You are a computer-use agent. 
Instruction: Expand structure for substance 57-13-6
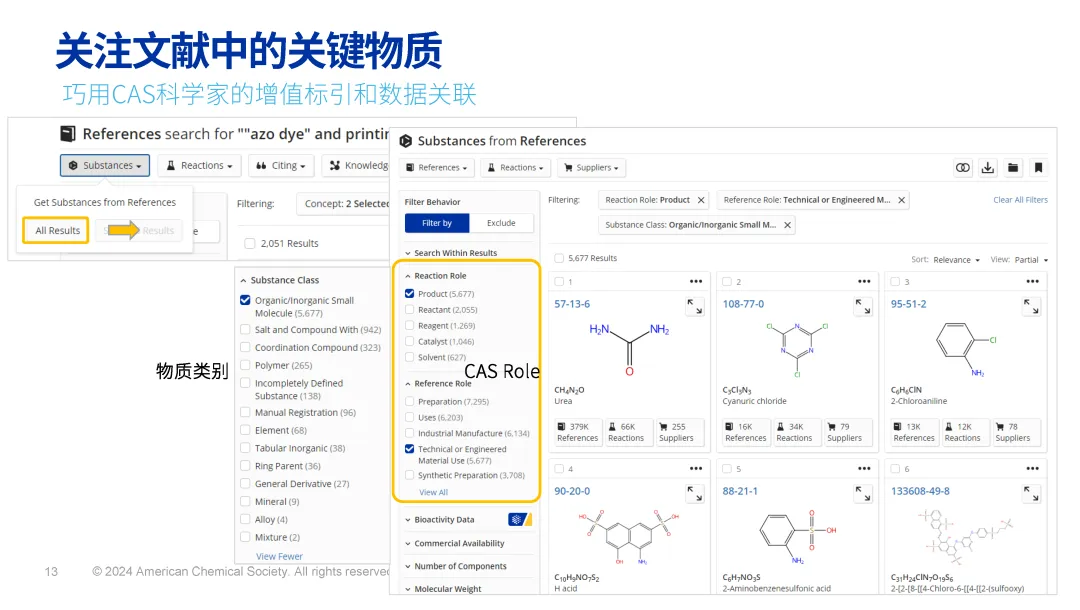coord(695,306)
